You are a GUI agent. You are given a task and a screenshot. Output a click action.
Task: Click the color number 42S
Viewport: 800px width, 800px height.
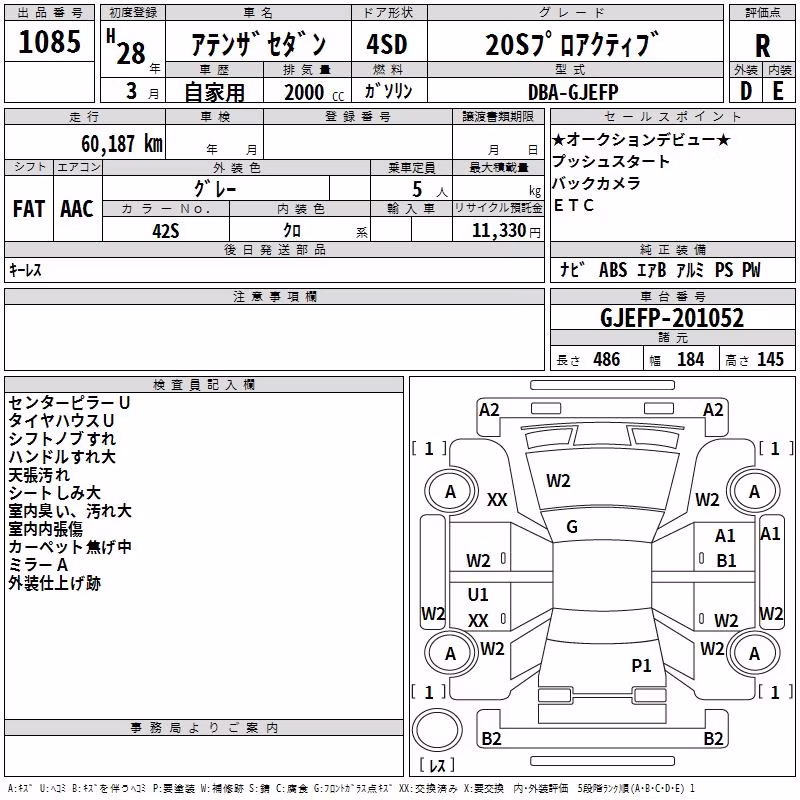coord(166,231)
